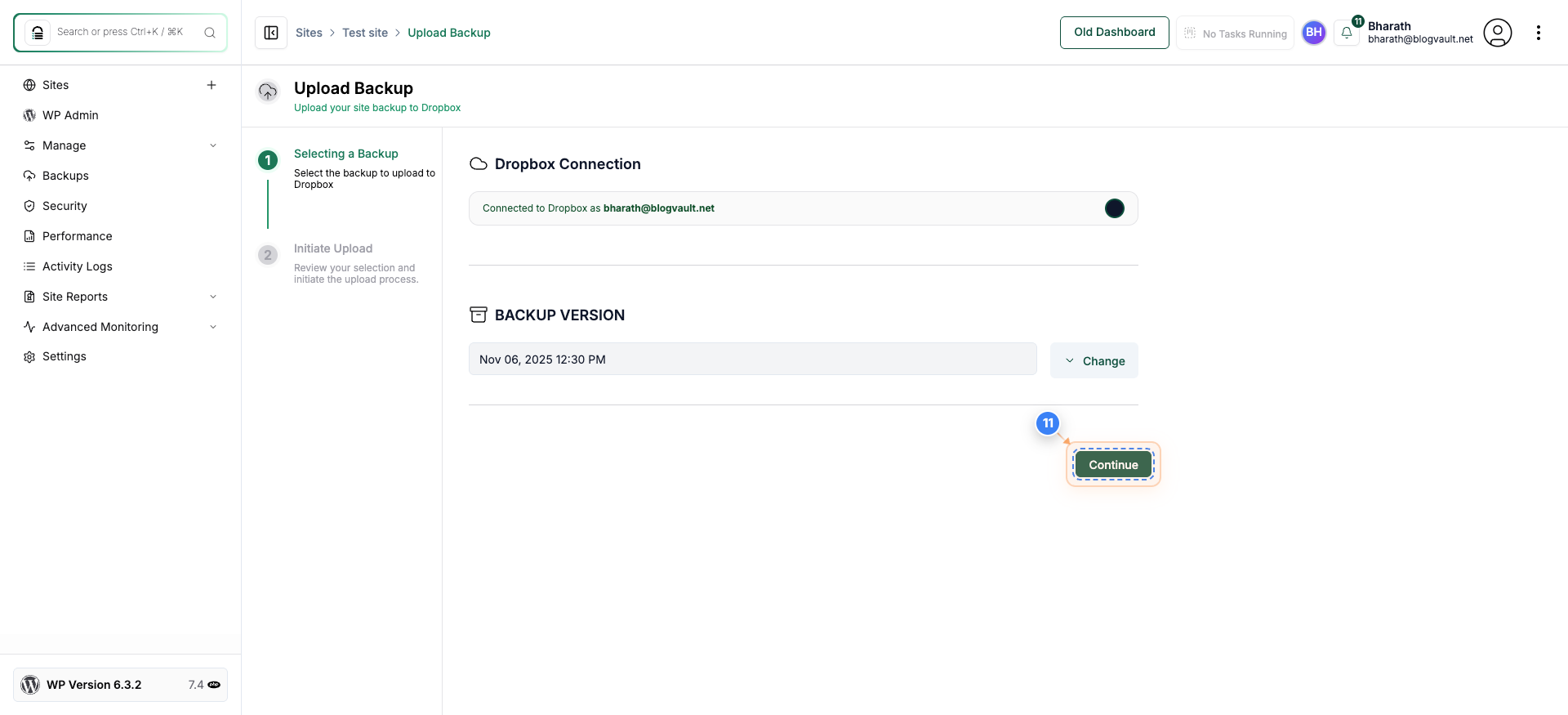Expand the Manage menu chevron
This screenshot has width=1568, height=715.
tap(213, 145)
